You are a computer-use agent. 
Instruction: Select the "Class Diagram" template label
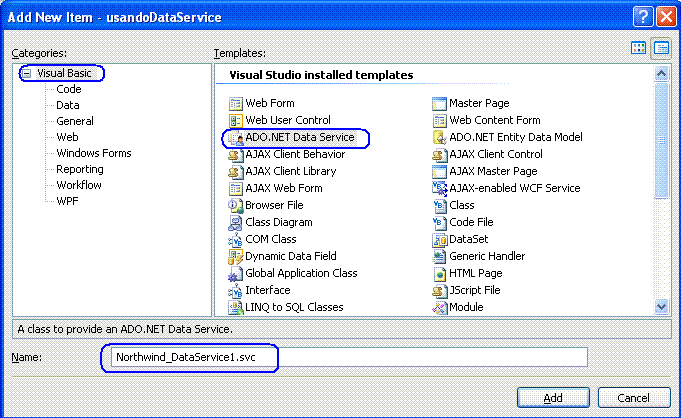coord(279,222)
